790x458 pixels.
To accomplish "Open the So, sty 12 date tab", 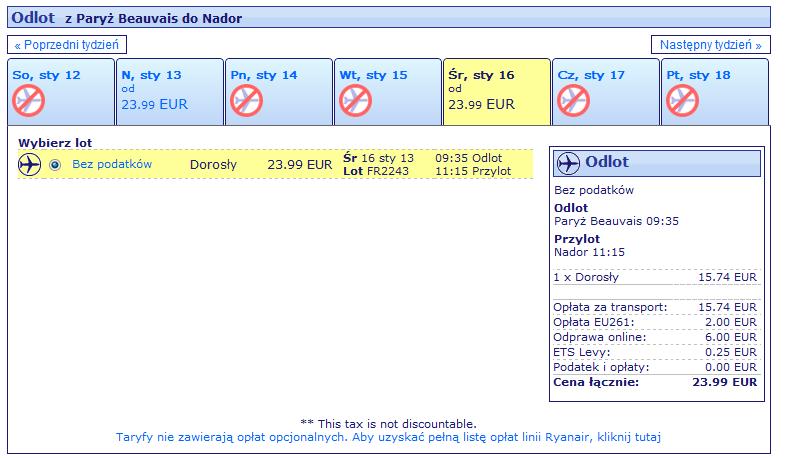I will [x=61, y=92].
